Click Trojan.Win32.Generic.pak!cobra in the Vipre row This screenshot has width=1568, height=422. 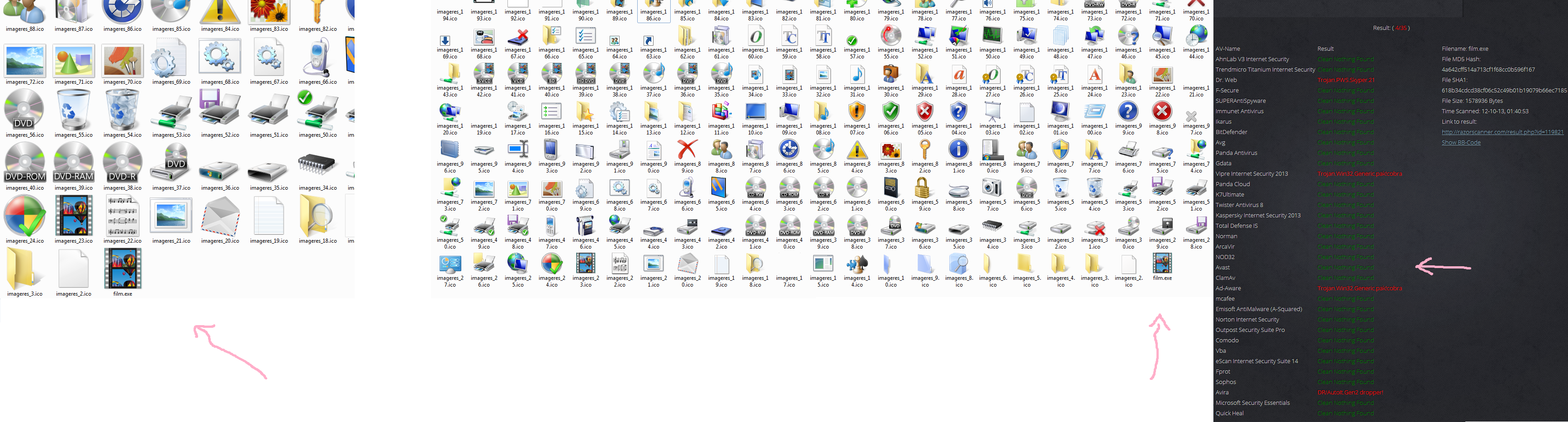tap(1360, 174)
